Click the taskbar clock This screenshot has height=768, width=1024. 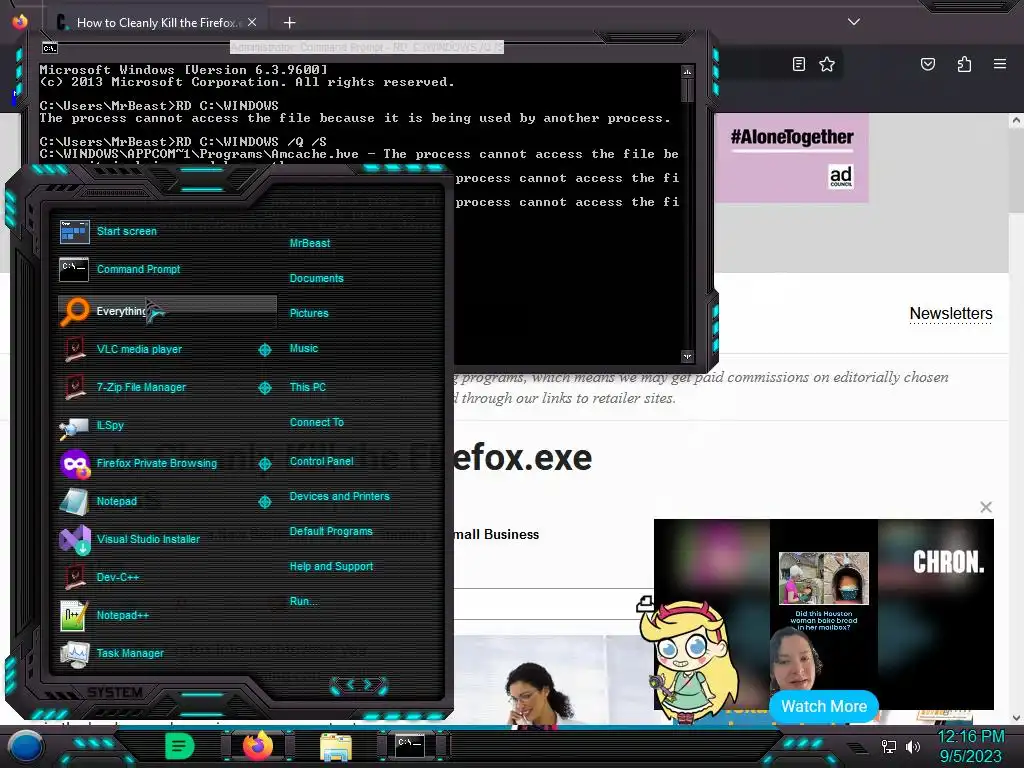point(970,746)
